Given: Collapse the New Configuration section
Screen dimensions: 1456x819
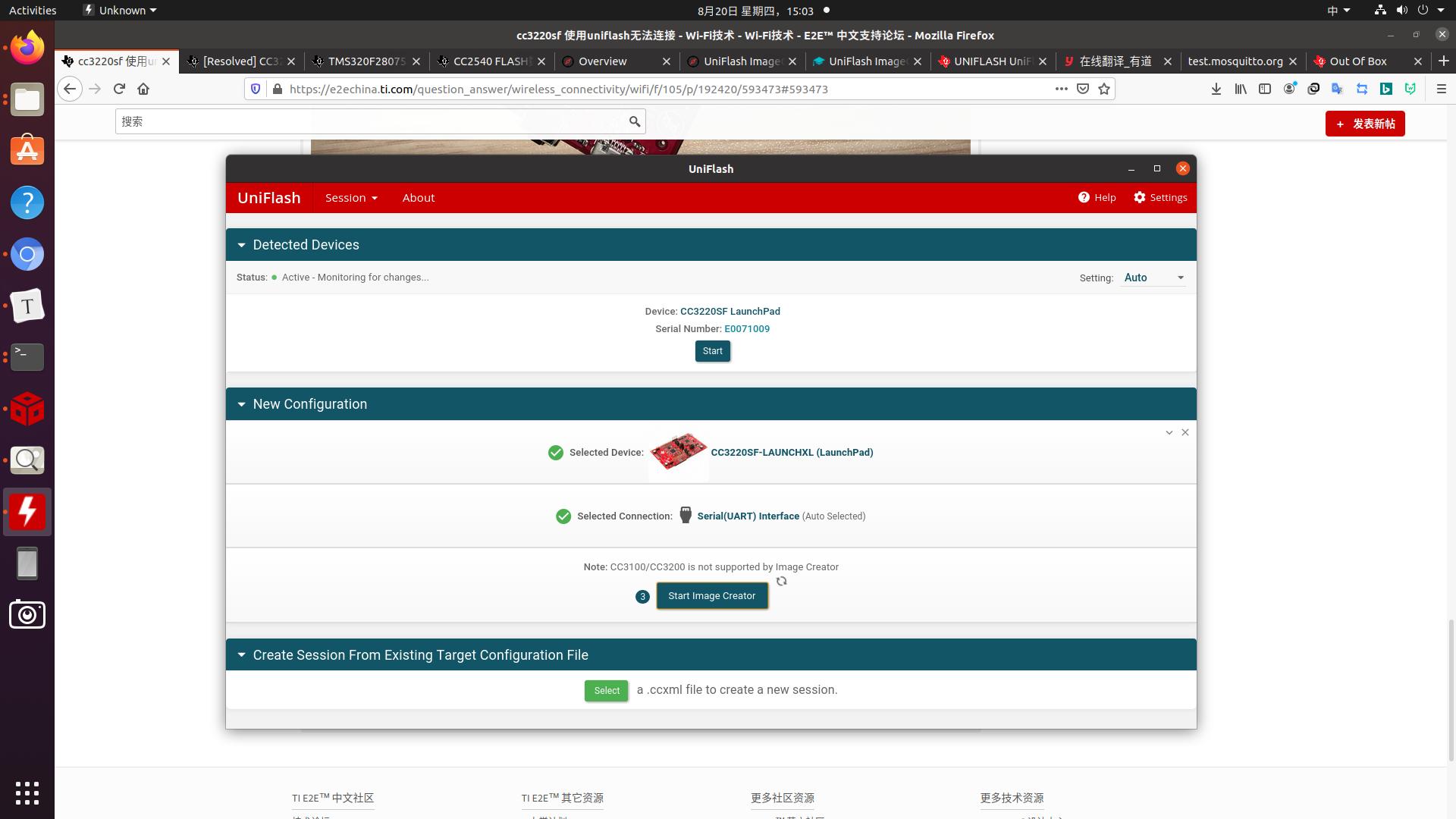Looking at the screenshot, I should (241, 404).
